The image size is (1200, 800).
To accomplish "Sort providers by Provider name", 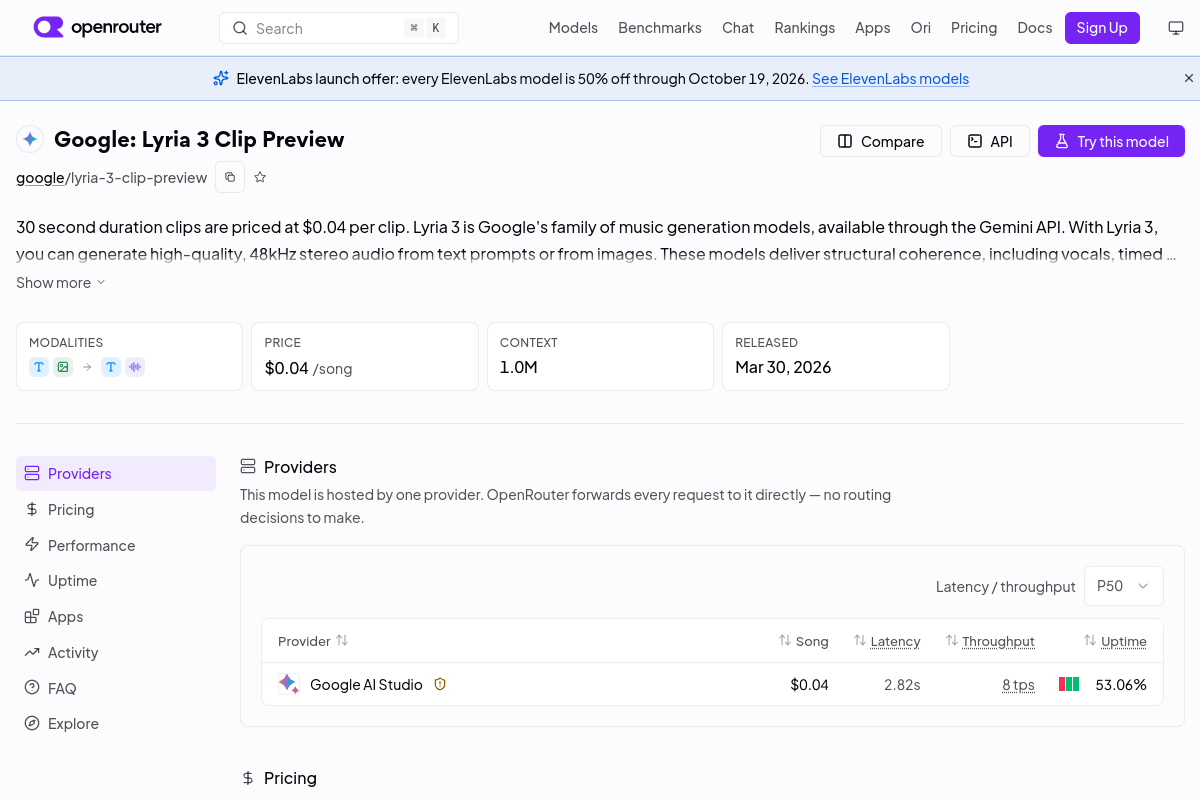I will (x=313, y=641).
